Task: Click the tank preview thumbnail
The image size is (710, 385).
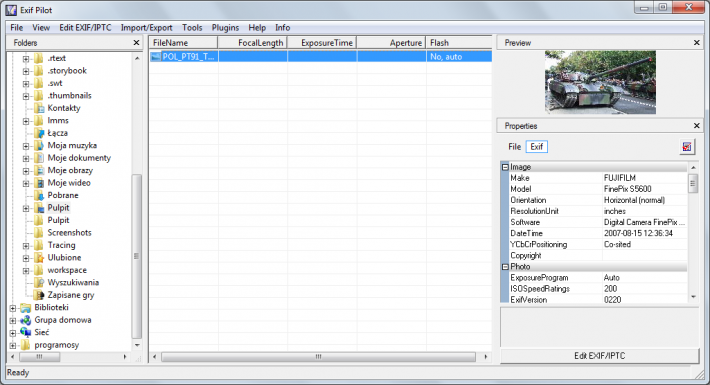Action: [x=600, y=82]
